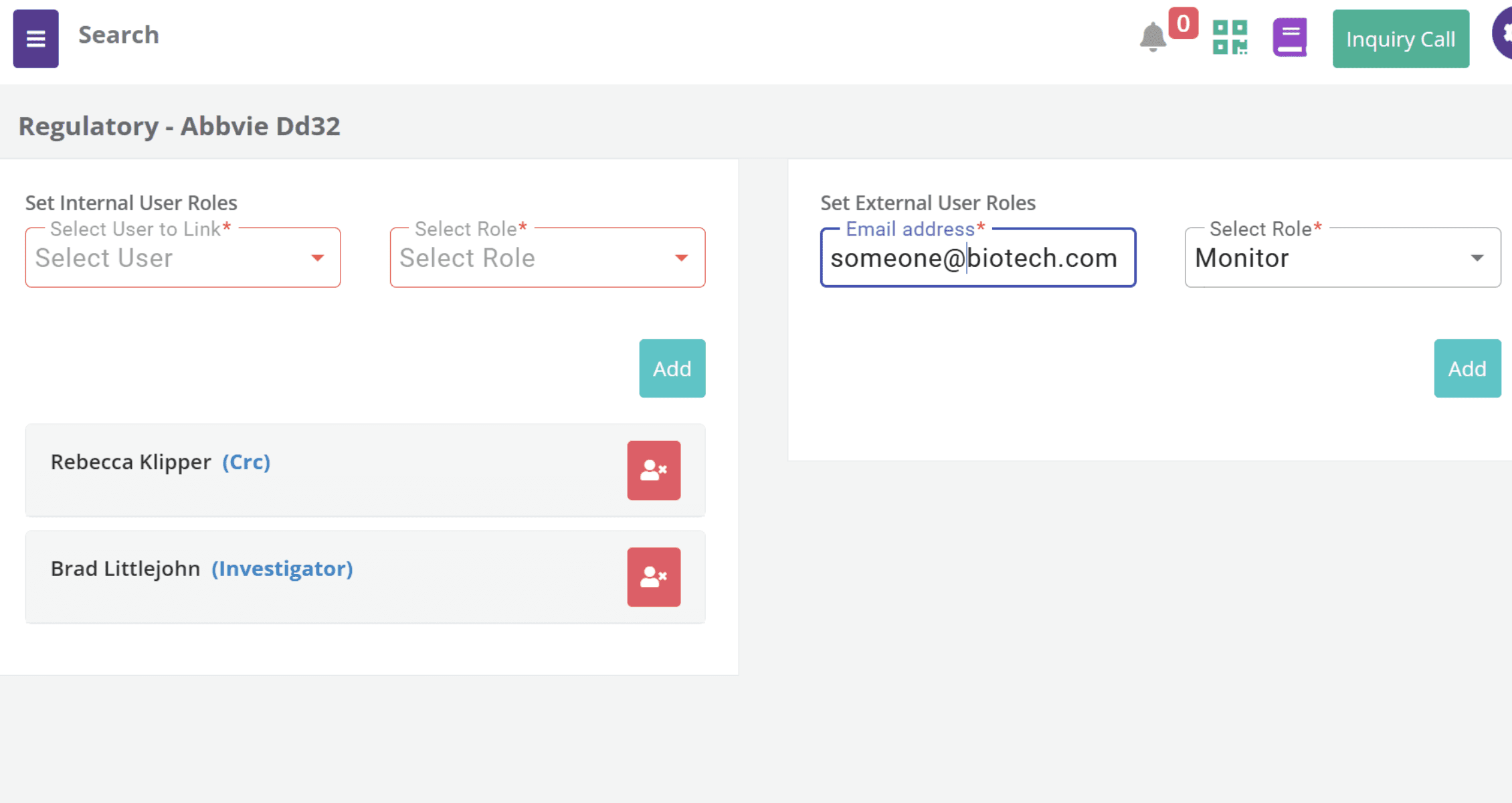Open the purple book guide icon
1512x803 pixels.
point(1289,37)
